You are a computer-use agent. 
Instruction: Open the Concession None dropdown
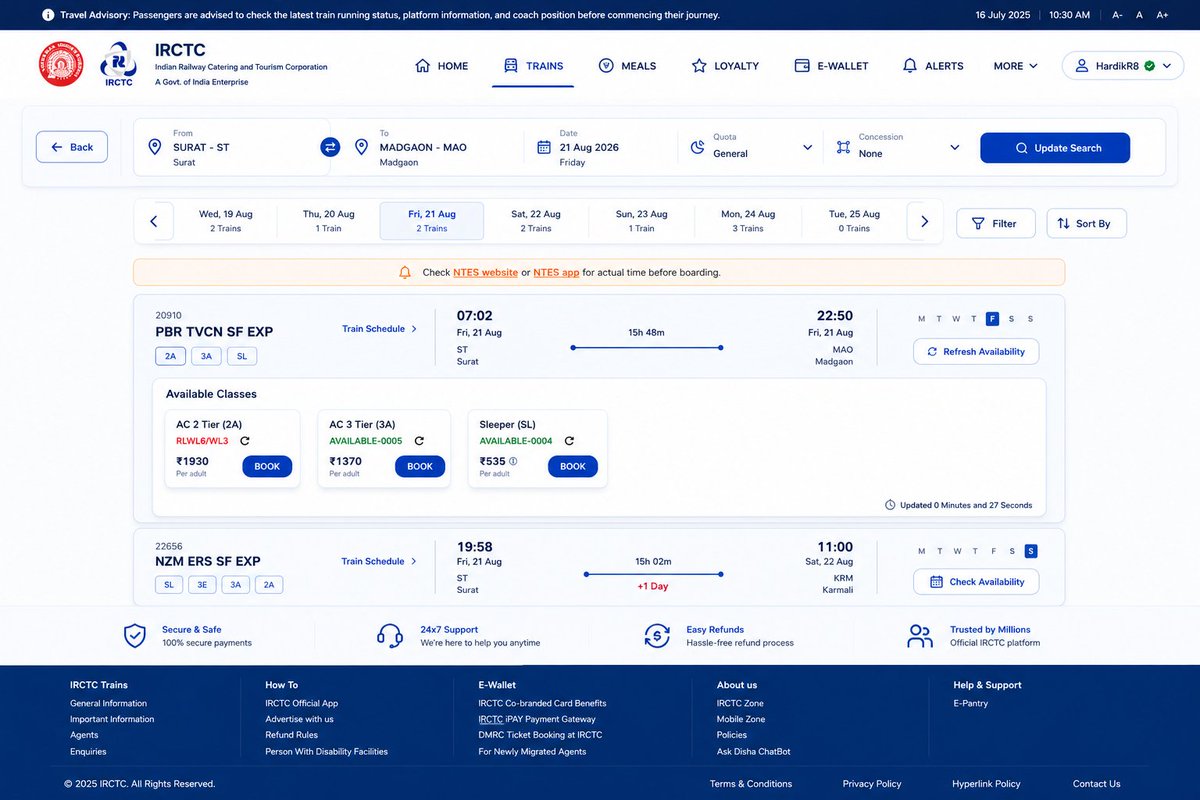(x=896, y=147)
